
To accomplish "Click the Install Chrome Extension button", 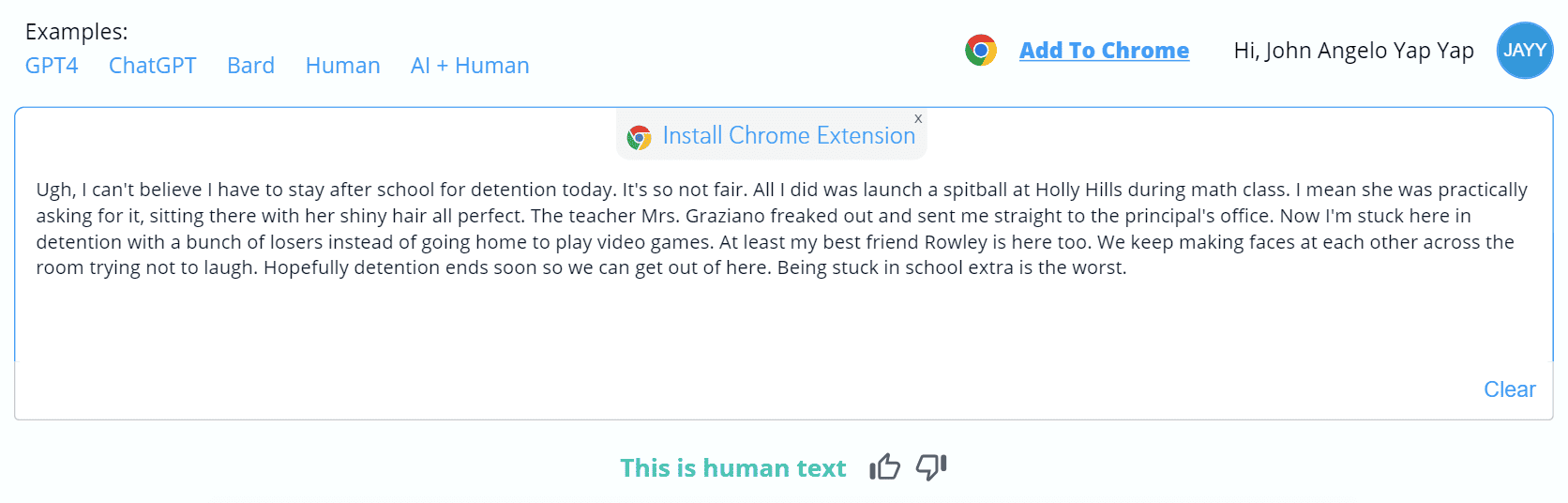I will pyautogui.click(x=788, y=136).
